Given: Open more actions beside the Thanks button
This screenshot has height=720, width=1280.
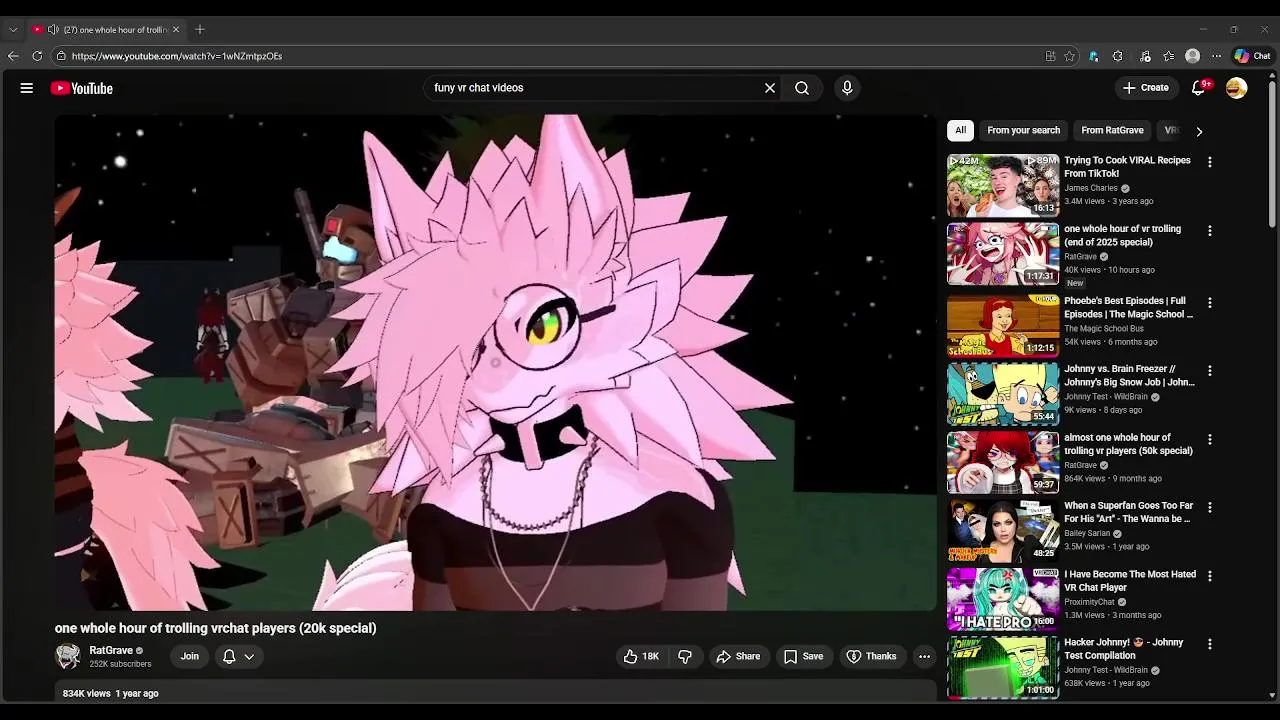Looking at the screenshot, I should click(x=925, y=656).
